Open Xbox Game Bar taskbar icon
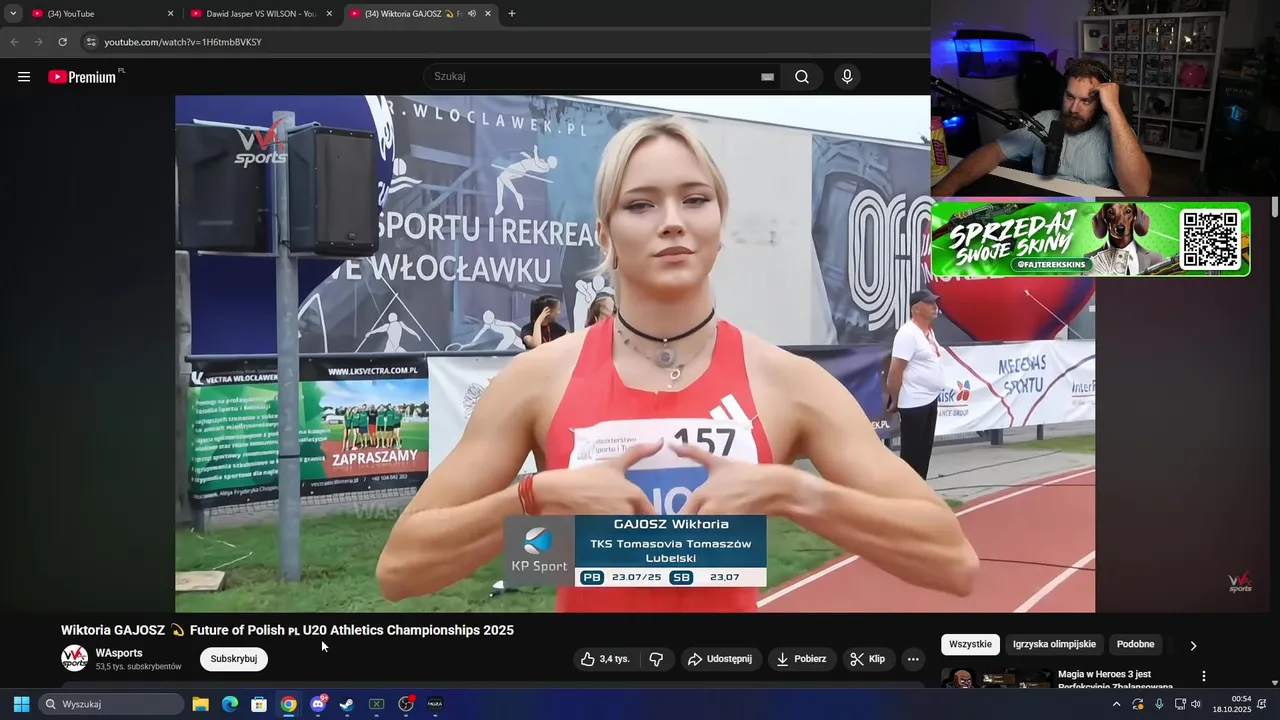 point(377,704)
